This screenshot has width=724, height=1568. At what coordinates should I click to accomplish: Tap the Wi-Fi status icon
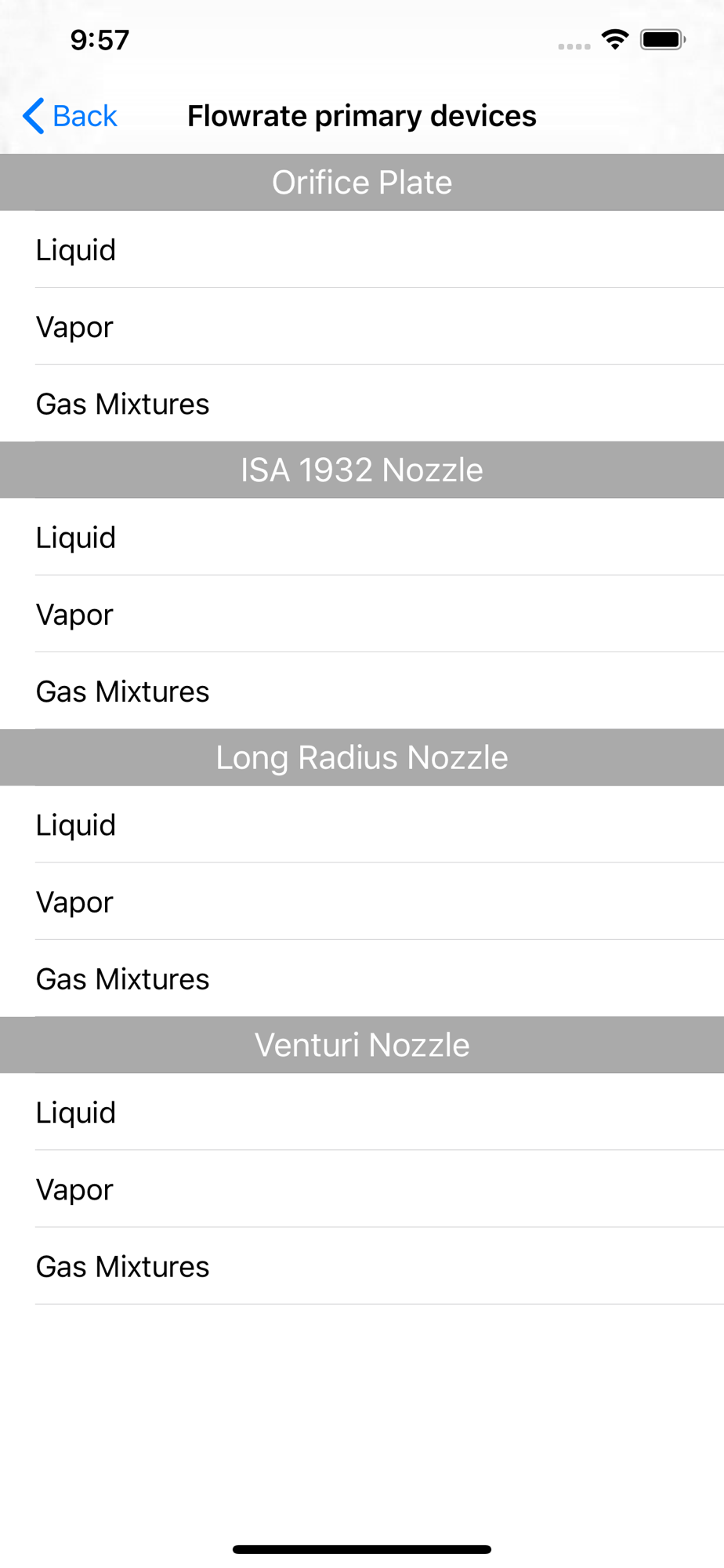pos(615,39)
